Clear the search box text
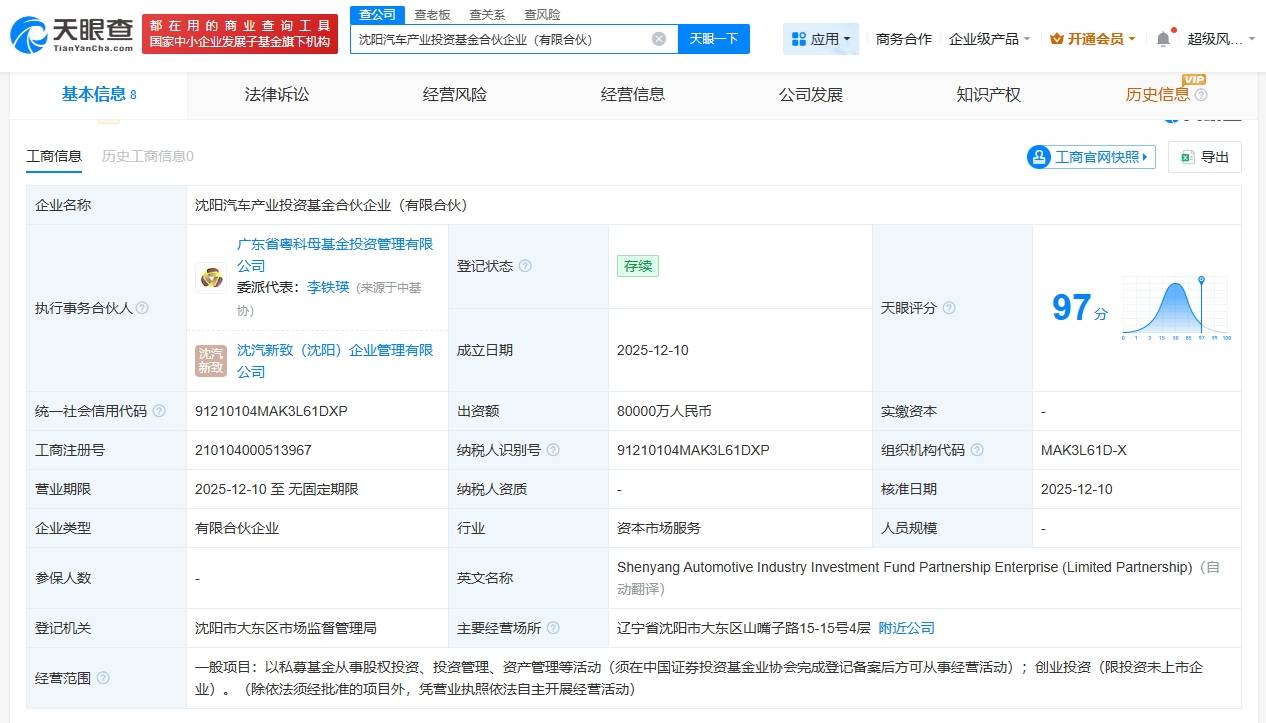 point(658,39)
